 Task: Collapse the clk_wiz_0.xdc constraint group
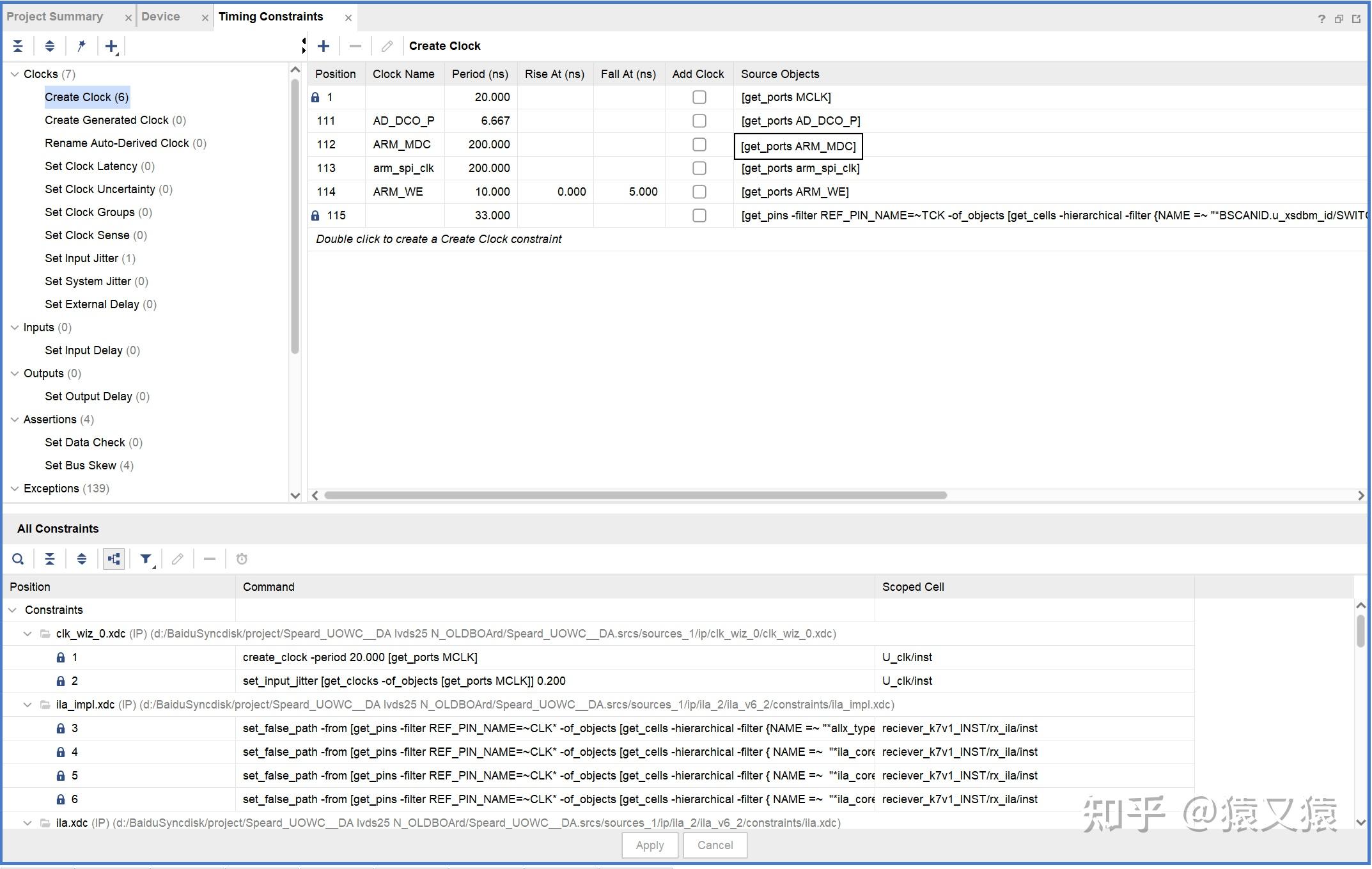[x=27, y=634]
